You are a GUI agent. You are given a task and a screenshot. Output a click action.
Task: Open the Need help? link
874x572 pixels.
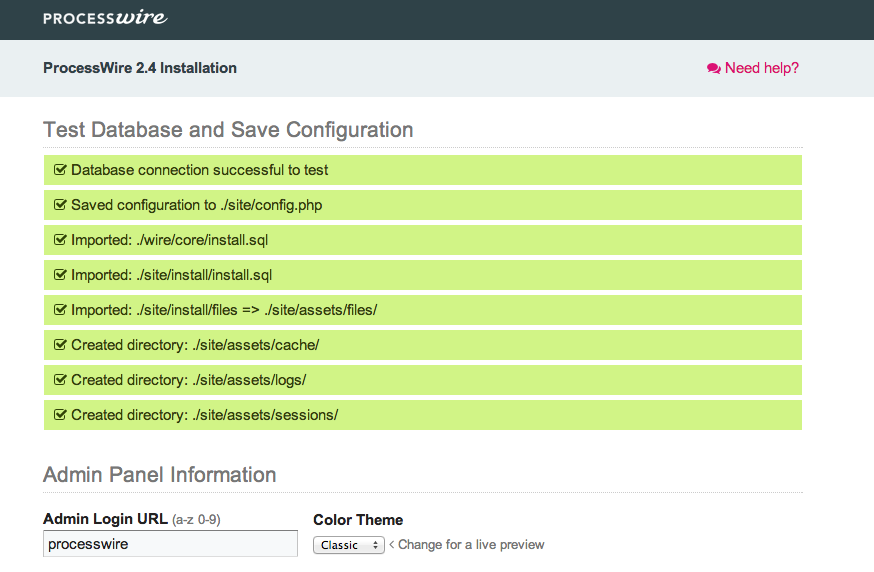pos(752,68)
